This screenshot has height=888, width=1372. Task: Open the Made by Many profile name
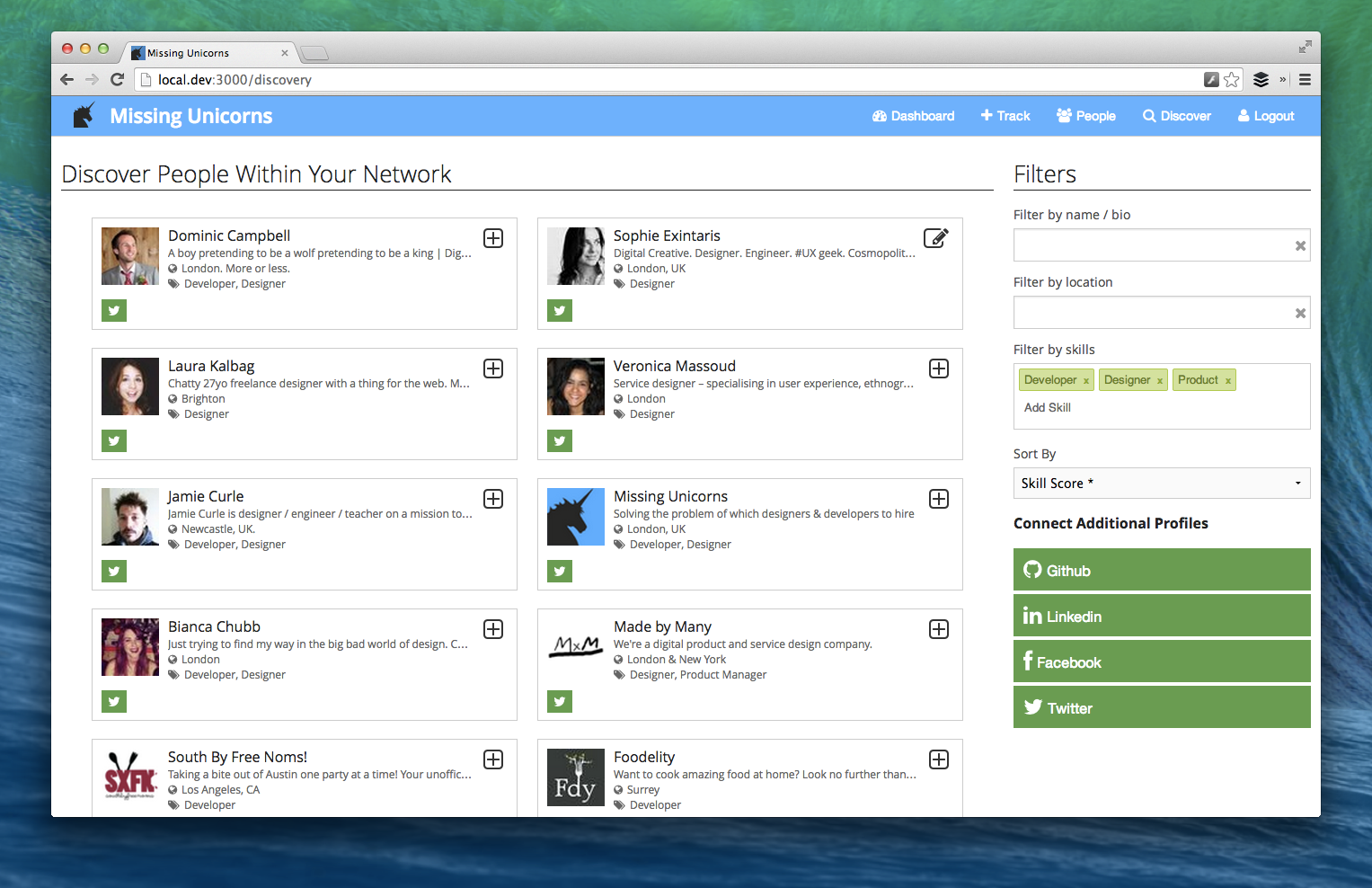point(662,626)
